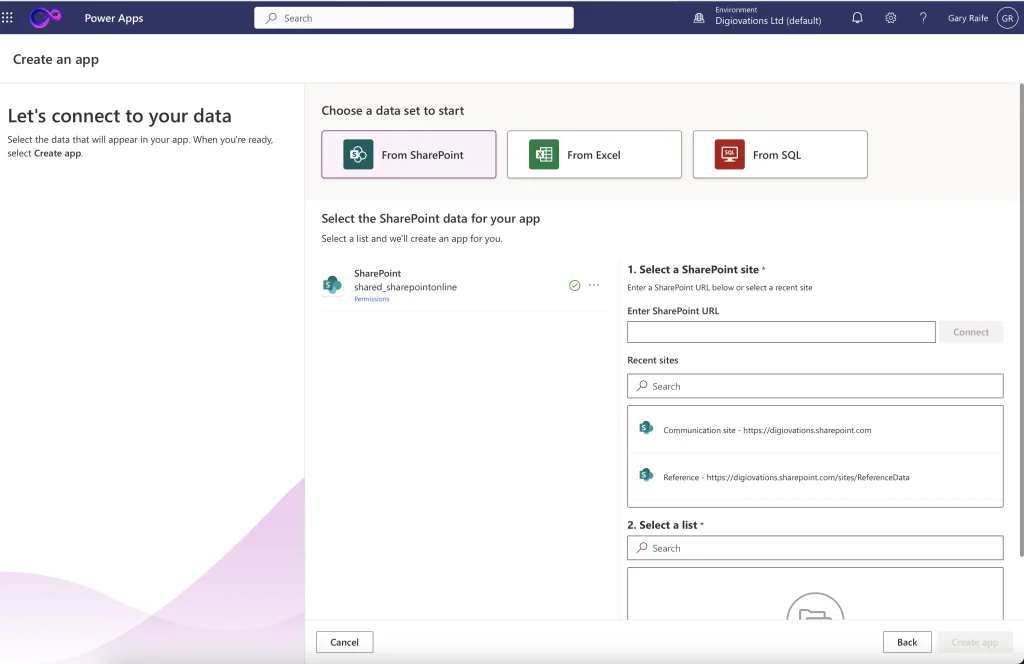Screen dimensions: 1024x664
Task: Select the From SharePoint data option
Action: [408, 155]
